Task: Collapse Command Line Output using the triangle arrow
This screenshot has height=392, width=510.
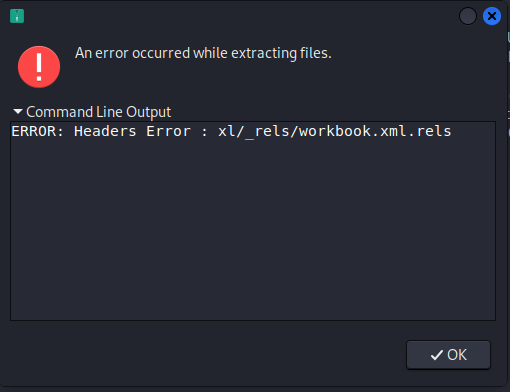Action: (x=18, y=111)
